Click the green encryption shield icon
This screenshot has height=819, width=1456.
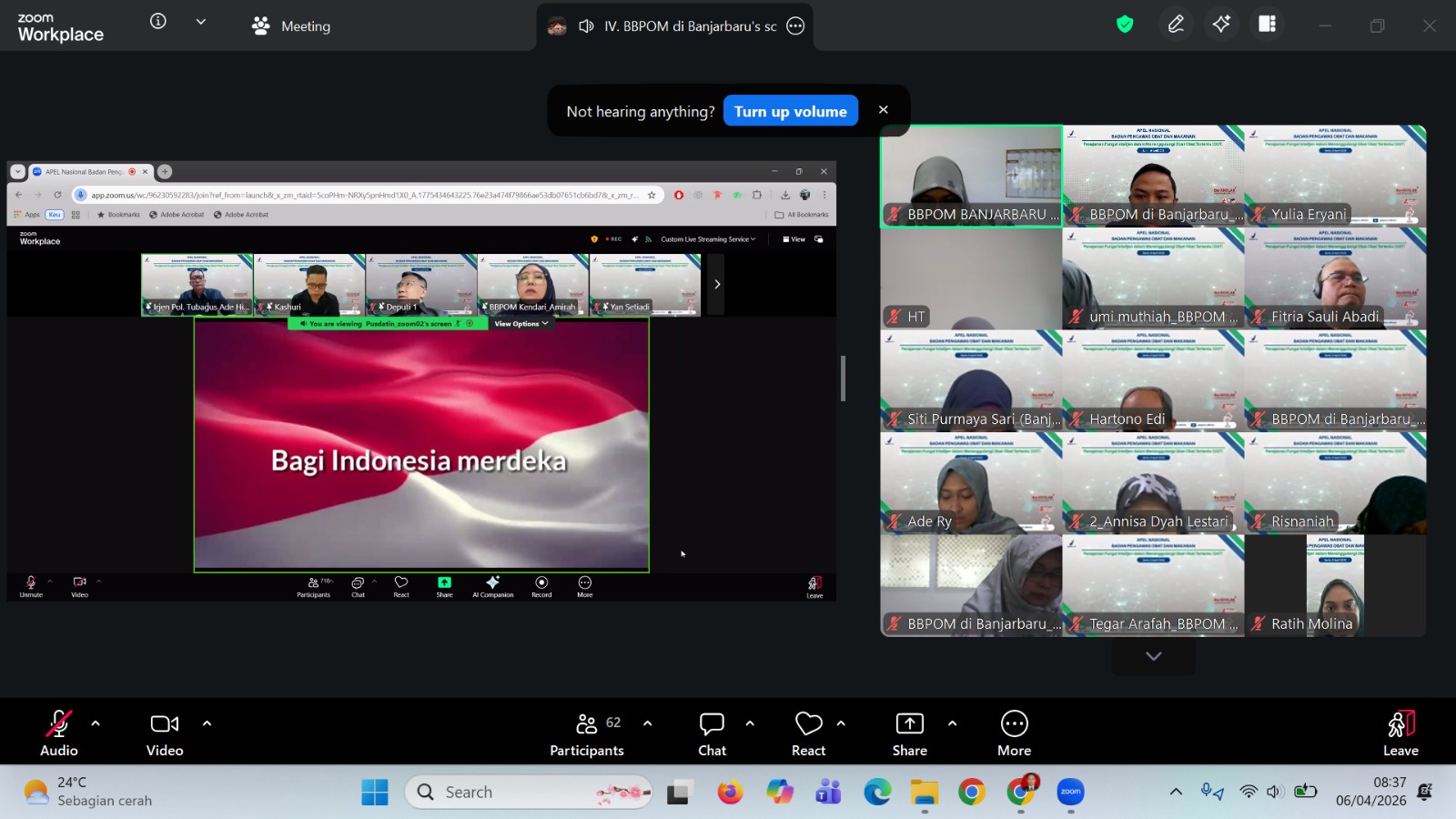(x=1125, y=25)
